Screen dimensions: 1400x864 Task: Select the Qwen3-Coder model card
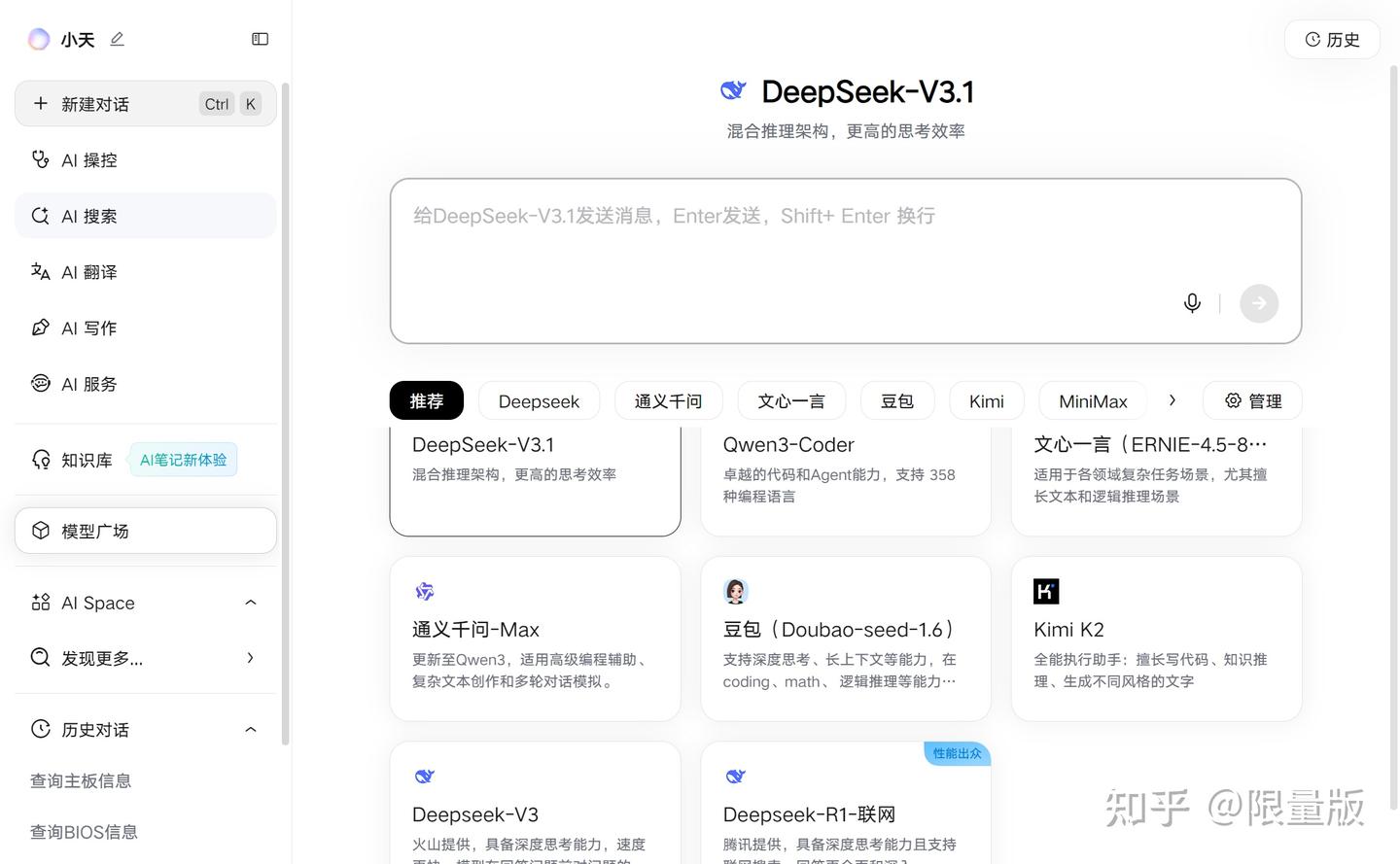coord(846,481)
